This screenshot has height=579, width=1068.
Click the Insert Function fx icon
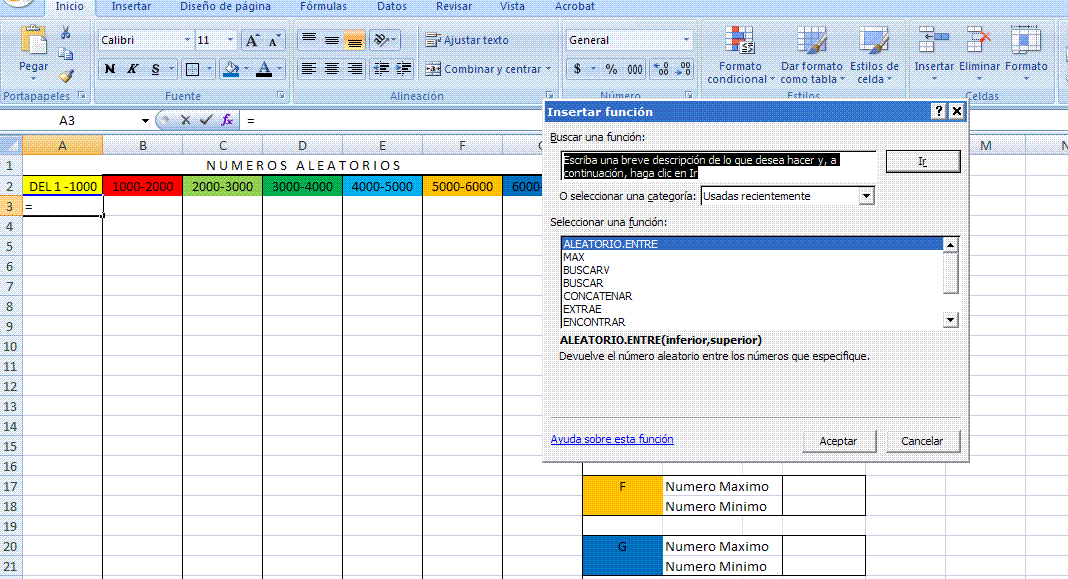[x=227, y=120]
